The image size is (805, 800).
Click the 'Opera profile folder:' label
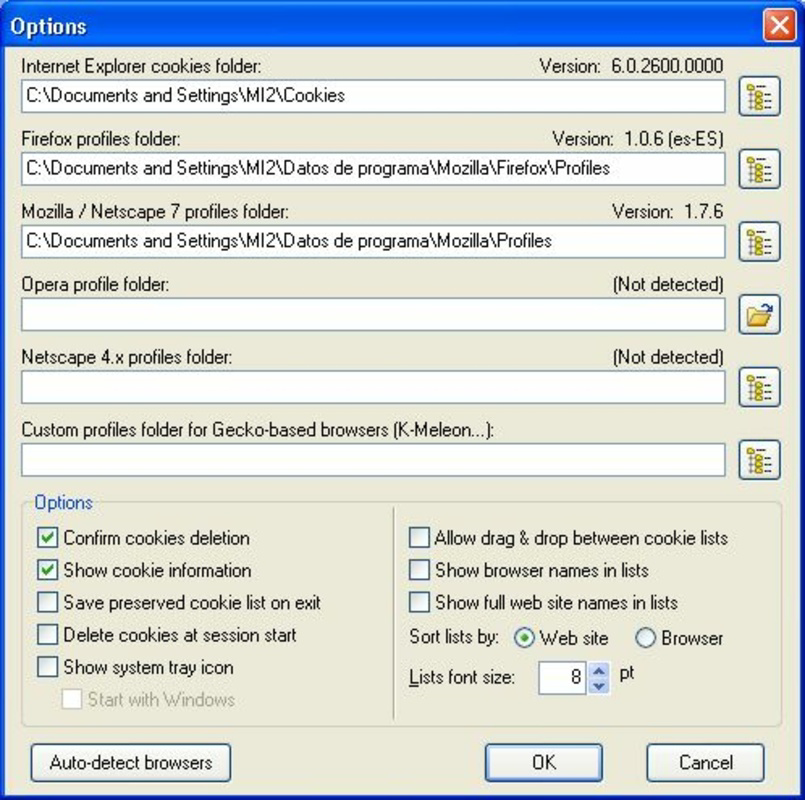click(x=95, y=284)
